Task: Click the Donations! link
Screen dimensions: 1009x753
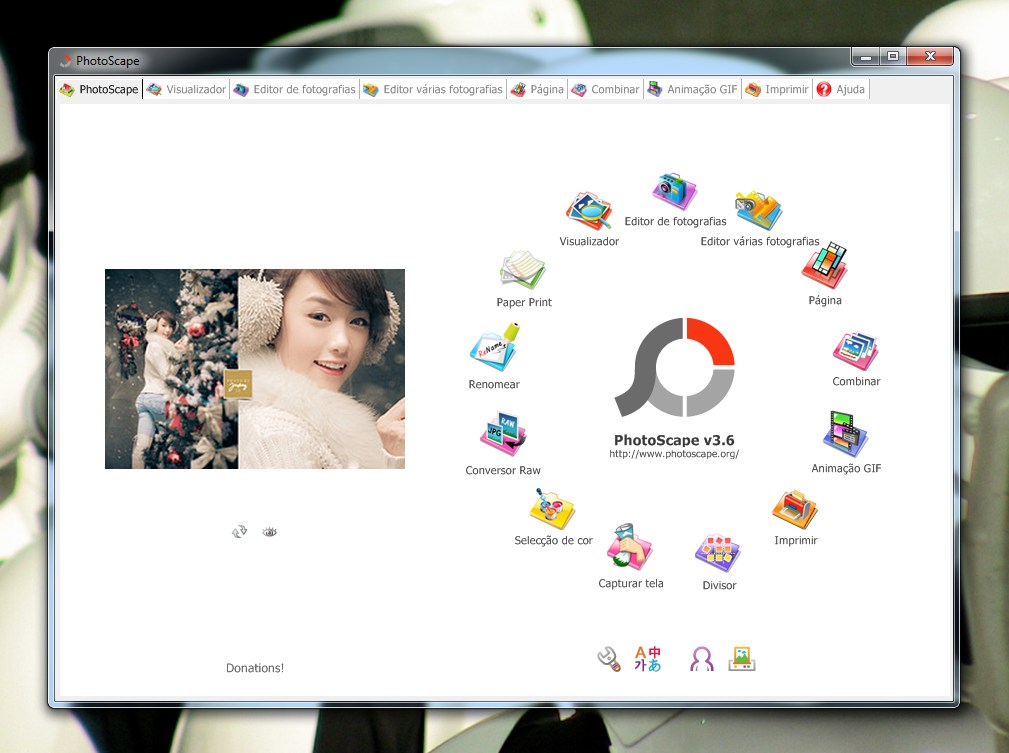Action: (255, 668)
